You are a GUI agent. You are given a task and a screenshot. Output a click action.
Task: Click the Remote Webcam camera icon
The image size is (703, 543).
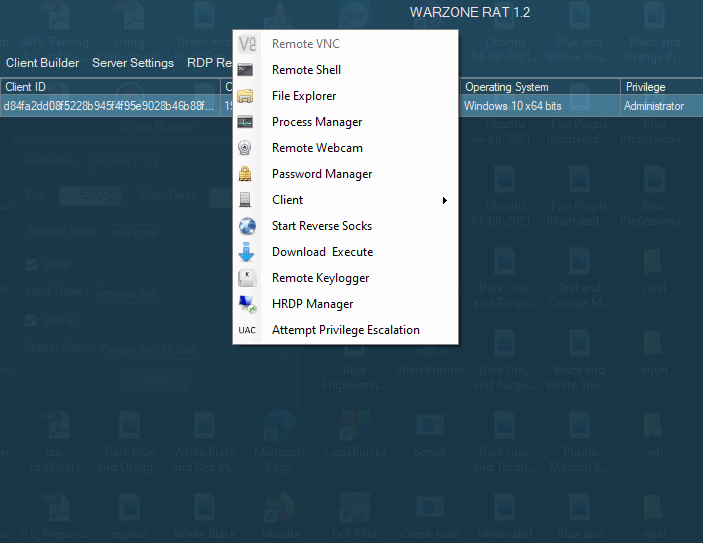pyautogui.click(x=245, y=148)
